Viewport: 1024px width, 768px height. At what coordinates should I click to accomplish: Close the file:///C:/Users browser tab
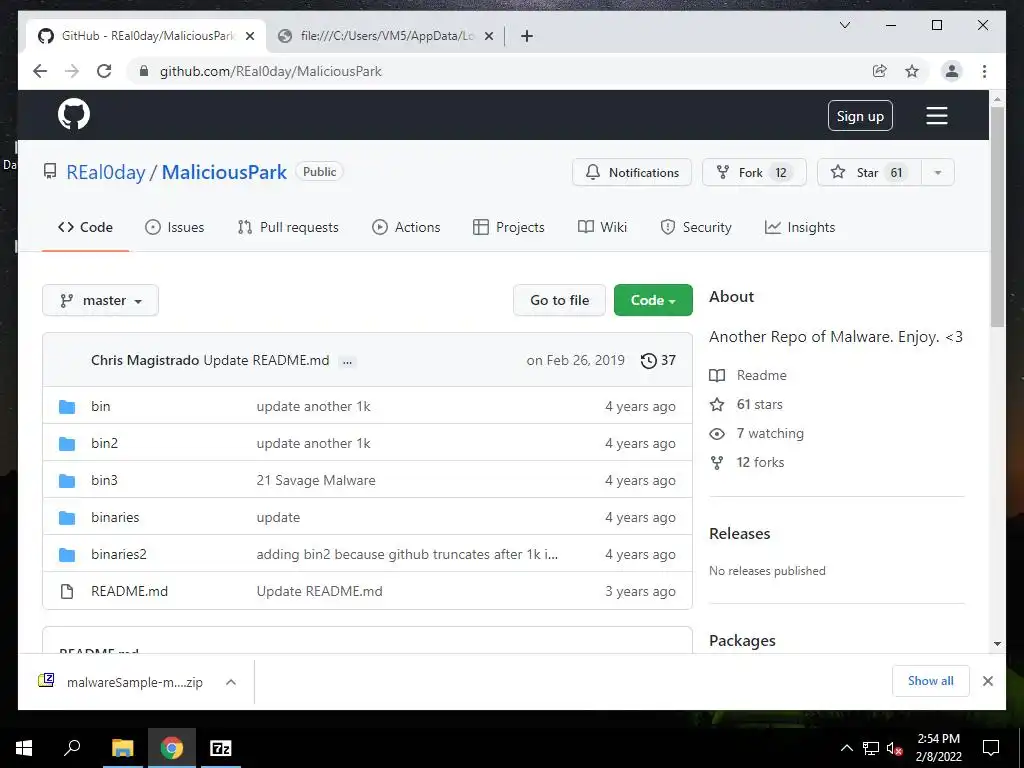pos(488,36)
